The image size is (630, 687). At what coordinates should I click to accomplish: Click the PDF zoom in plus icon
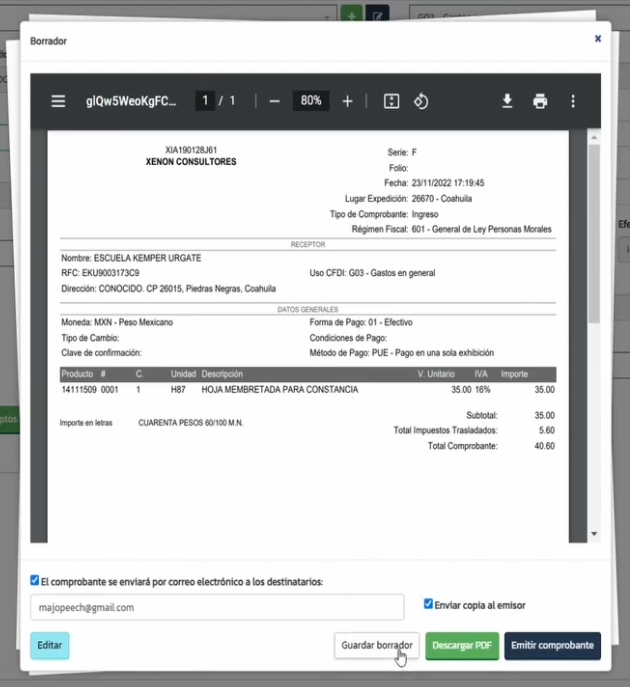[x=347, y=101]
